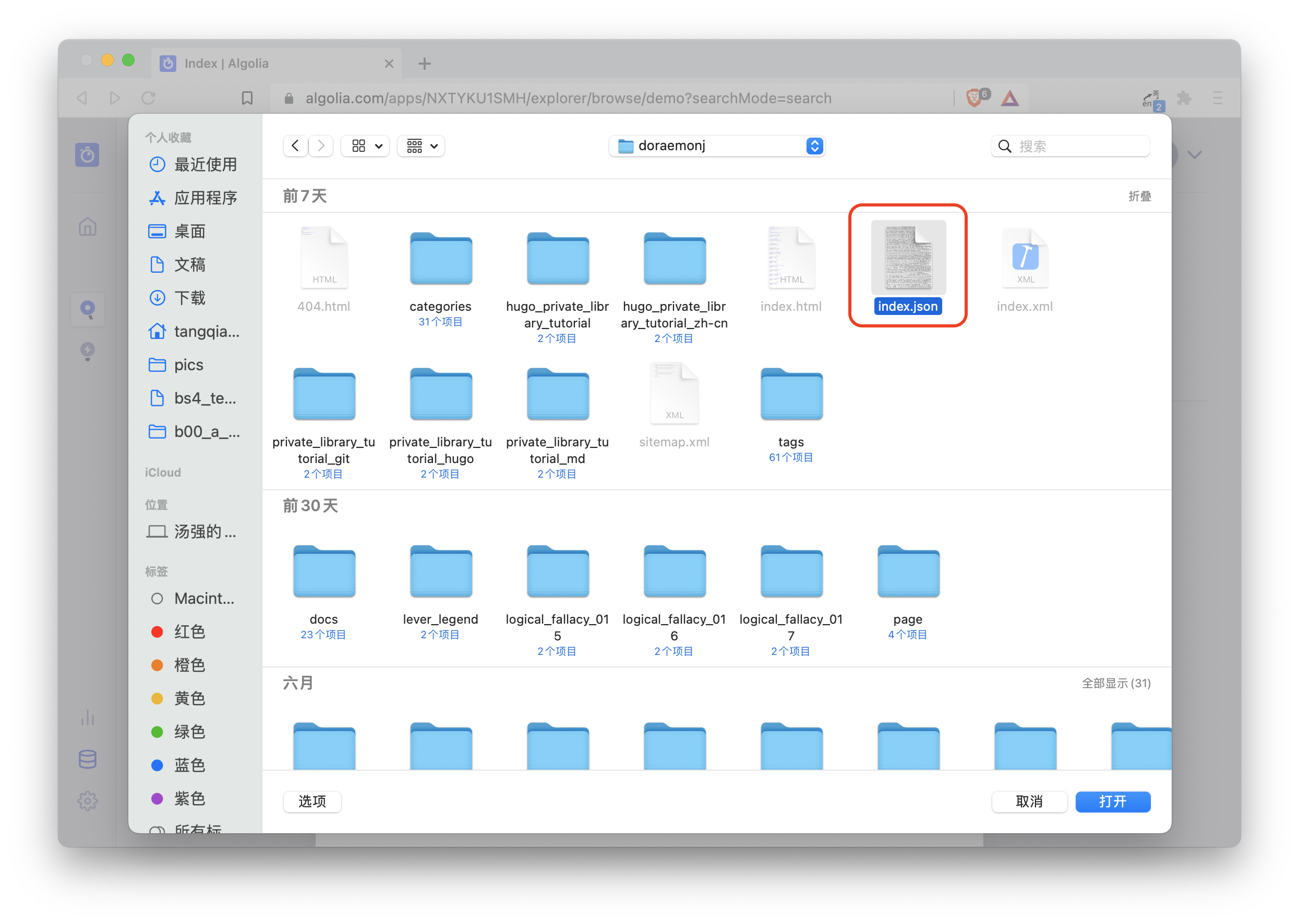
Task: Collapse the 前7天 section via 折叠
Action: point(1139,196)
